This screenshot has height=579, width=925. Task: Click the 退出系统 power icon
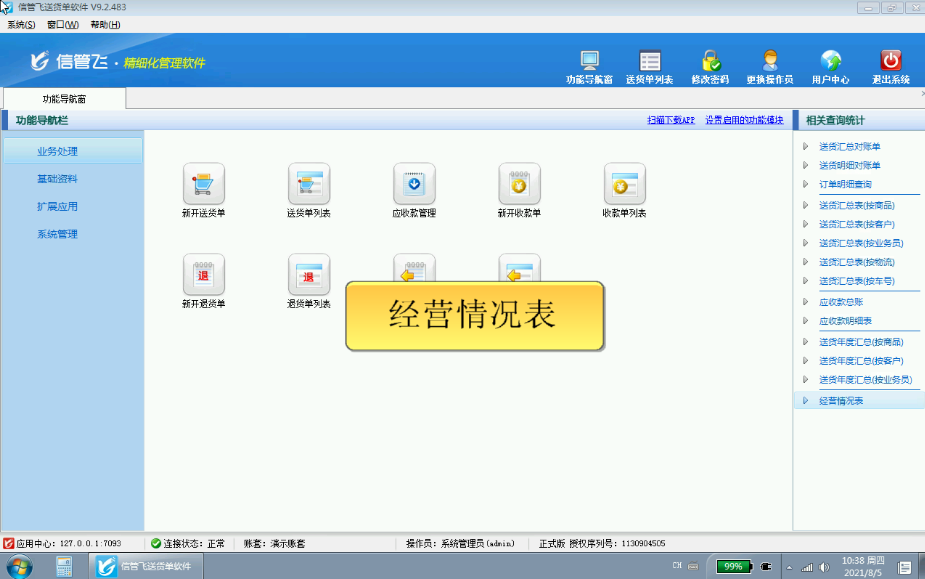coord(890,61)
